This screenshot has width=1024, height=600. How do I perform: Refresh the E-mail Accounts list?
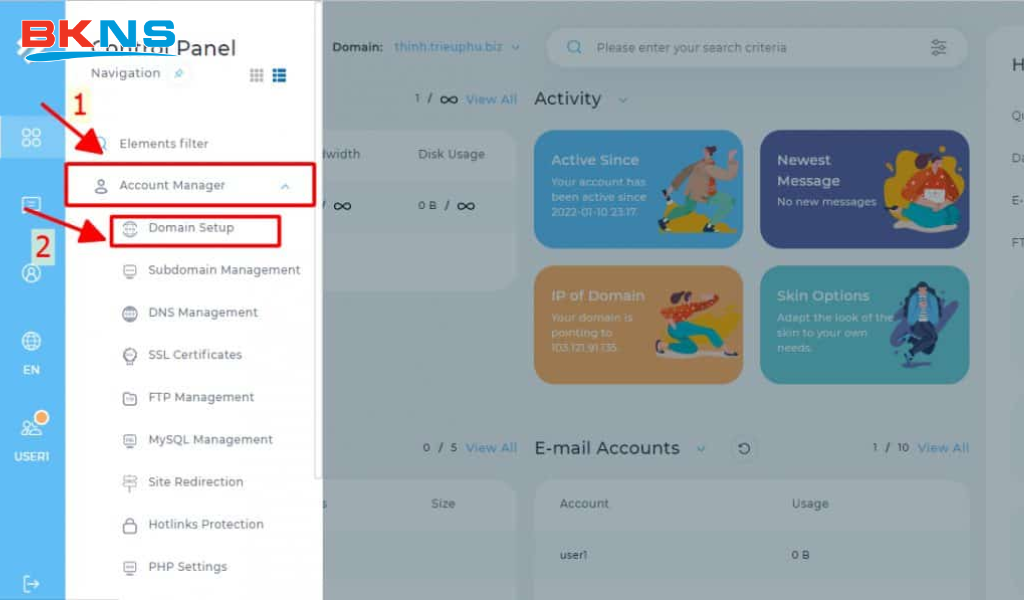pos(744,449)
